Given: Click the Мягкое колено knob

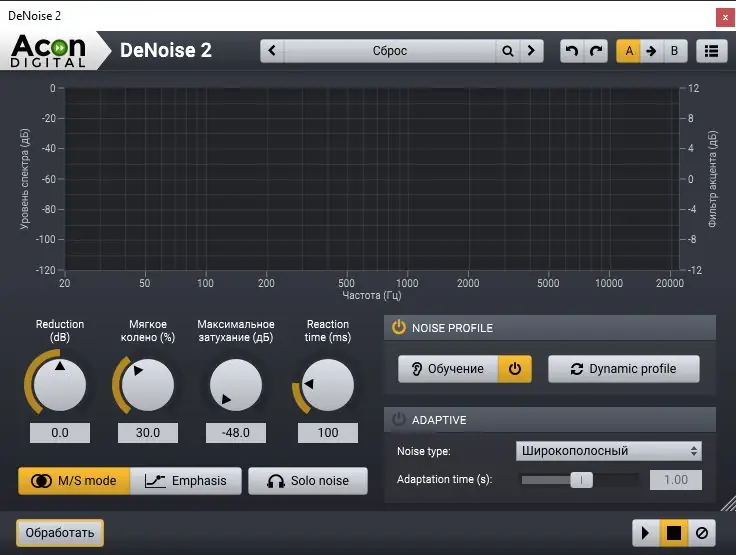Looking at the screenshot, I should tap(147, 385).
